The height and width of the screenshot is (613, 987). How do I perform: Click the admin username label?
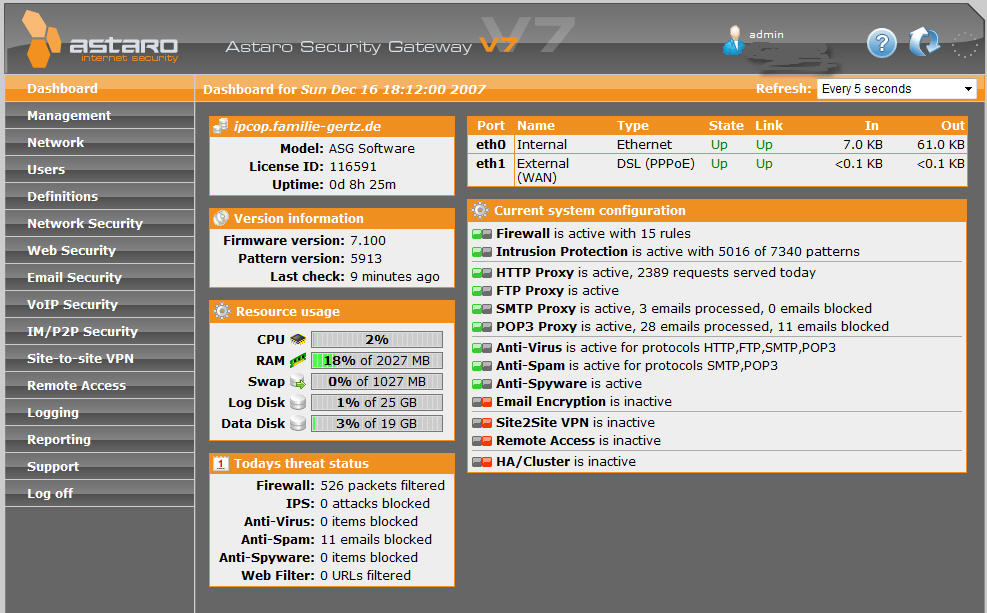click(766, 35)
